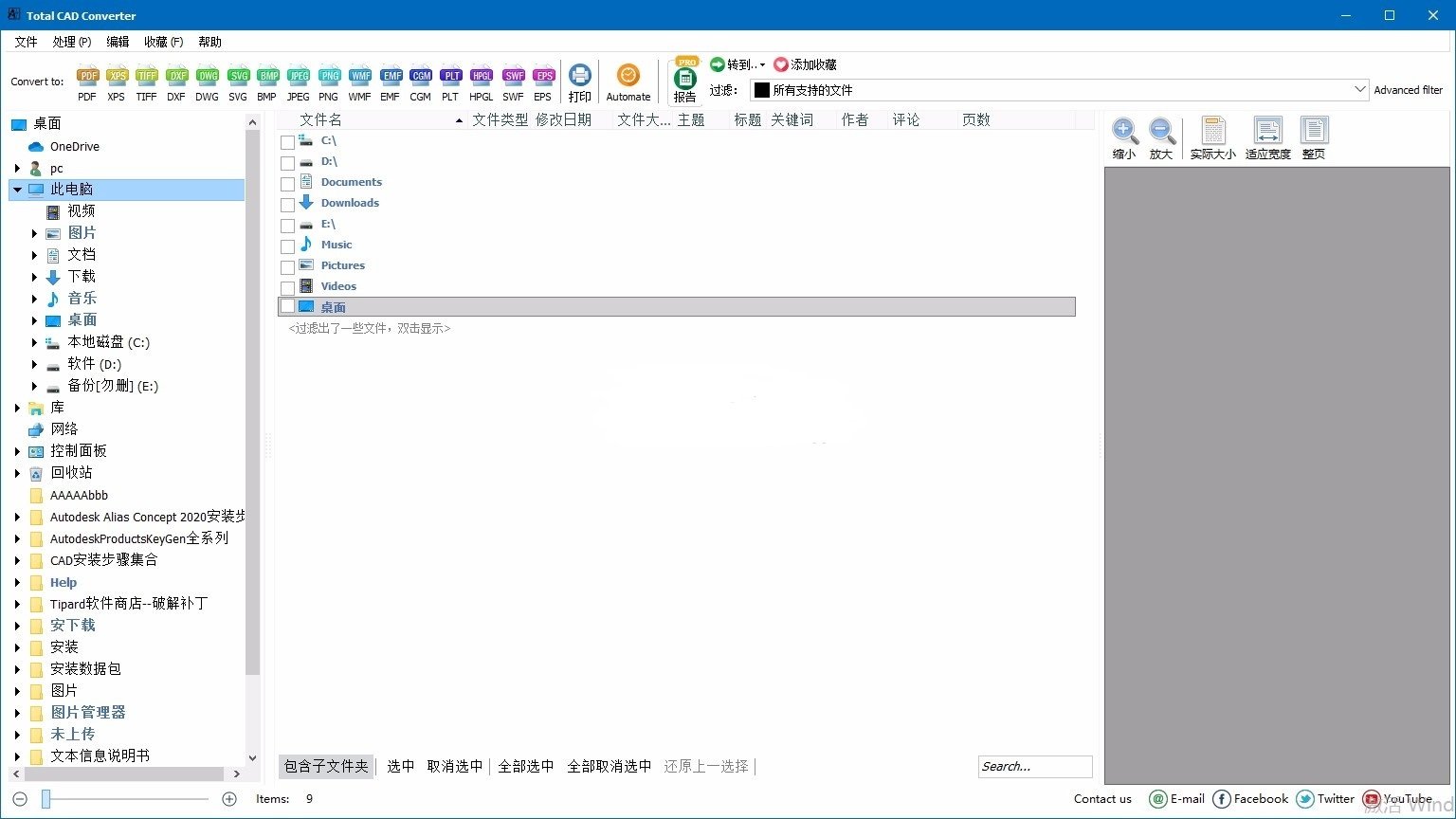Image resolution: width=1456 pixels, height=819 pixels.
Task: Convert to EMF format
Action: click(391, 82)
